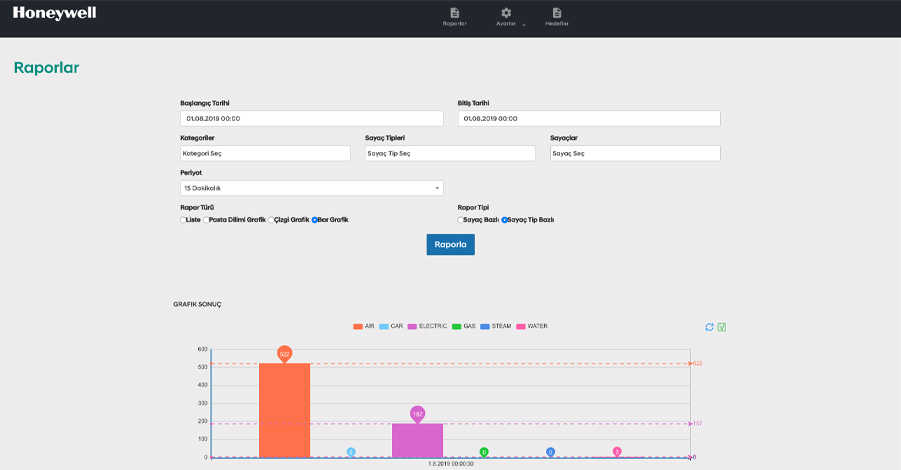Open the Hedefler page in the top navigation

coord(557,17)
